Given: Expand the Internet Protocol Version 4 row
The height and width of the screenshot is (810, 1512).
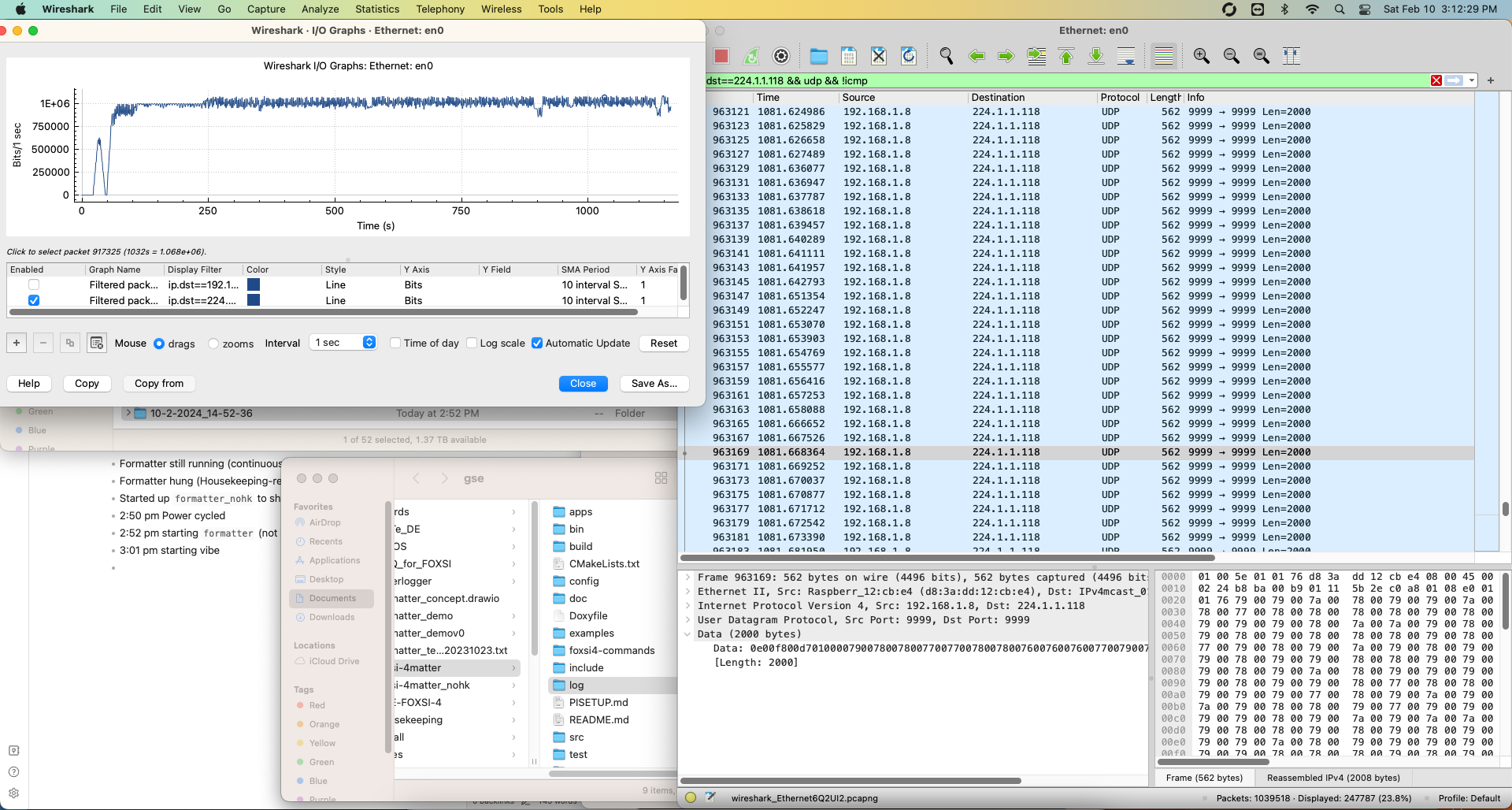Looking at the screenshot, I should point(687,606).
